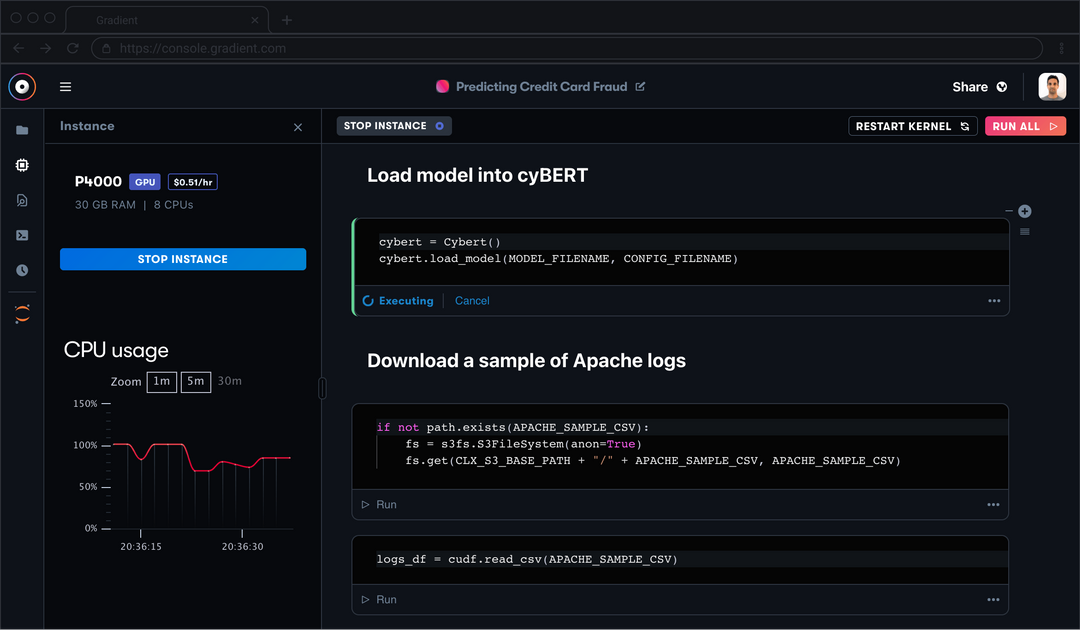Select the 5m zoom on the CPU chart

[195, 381]
